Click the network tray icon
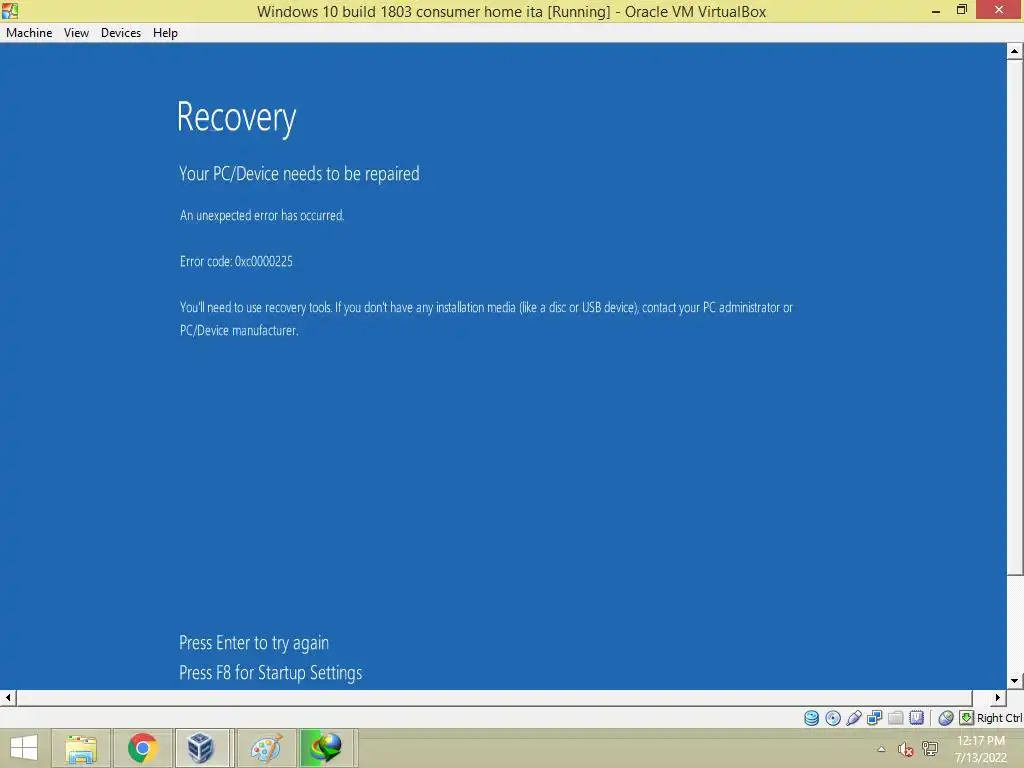The width and height of the screenshot is (1024, 768). point(930,748)
